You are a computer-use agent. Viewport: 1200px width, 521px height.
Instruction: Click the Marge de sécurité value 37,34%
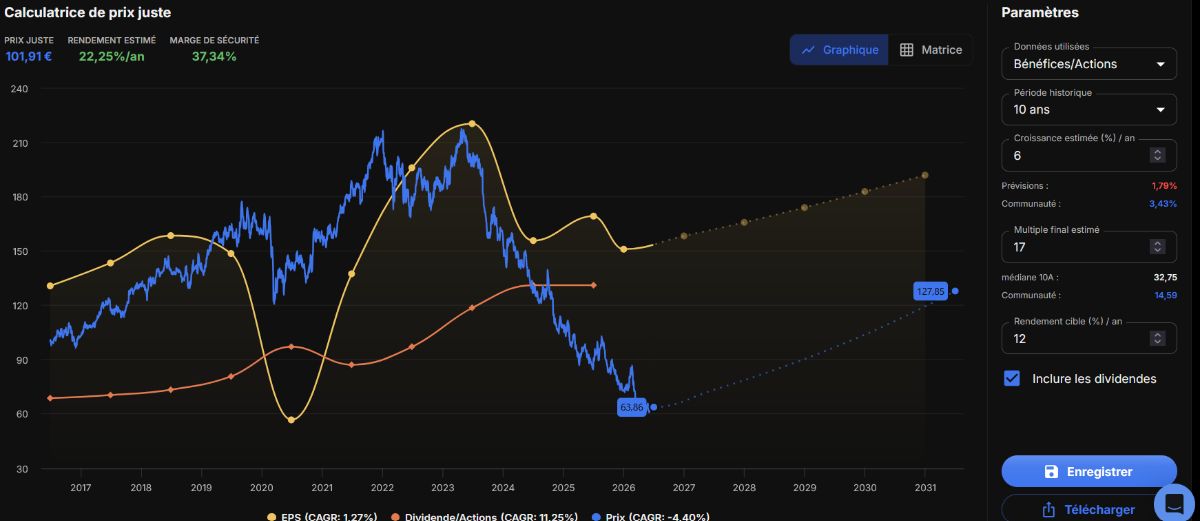[214, 56]
